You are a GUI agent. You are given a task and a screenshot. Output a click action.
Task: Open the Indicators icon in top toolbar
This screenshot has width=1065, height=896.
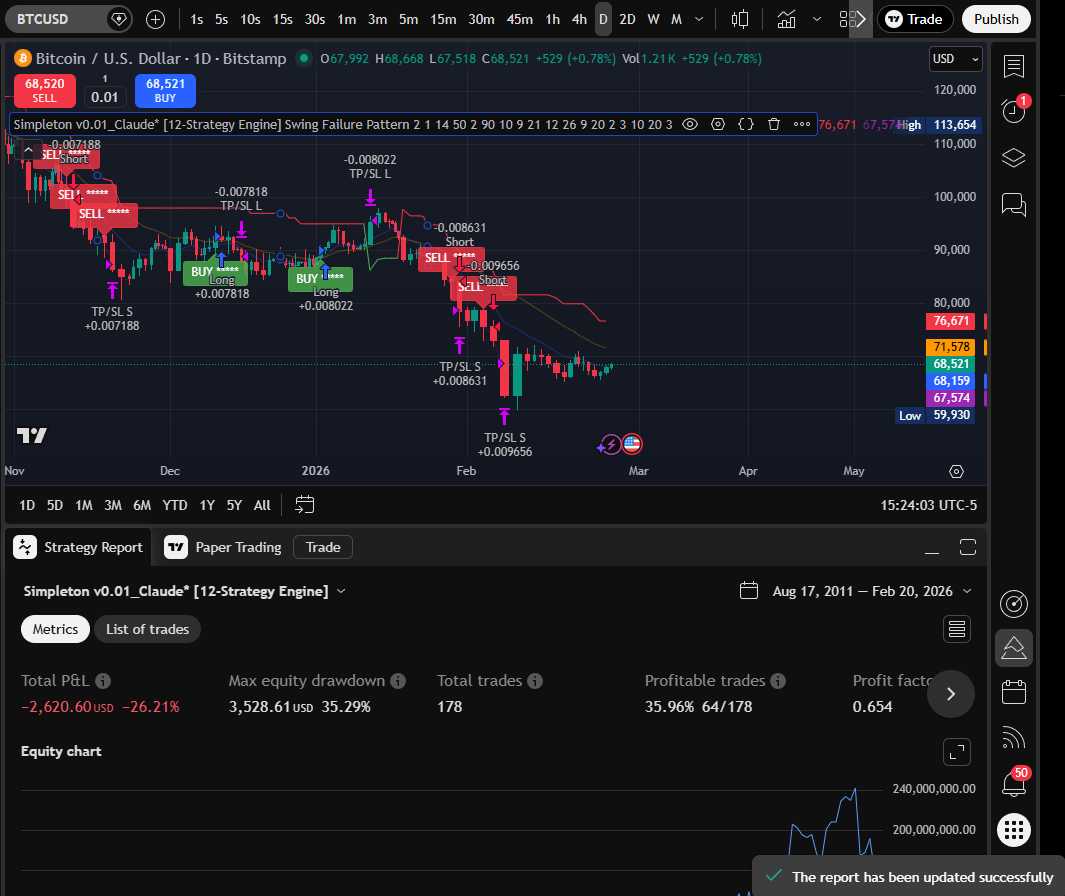point(786,19)
